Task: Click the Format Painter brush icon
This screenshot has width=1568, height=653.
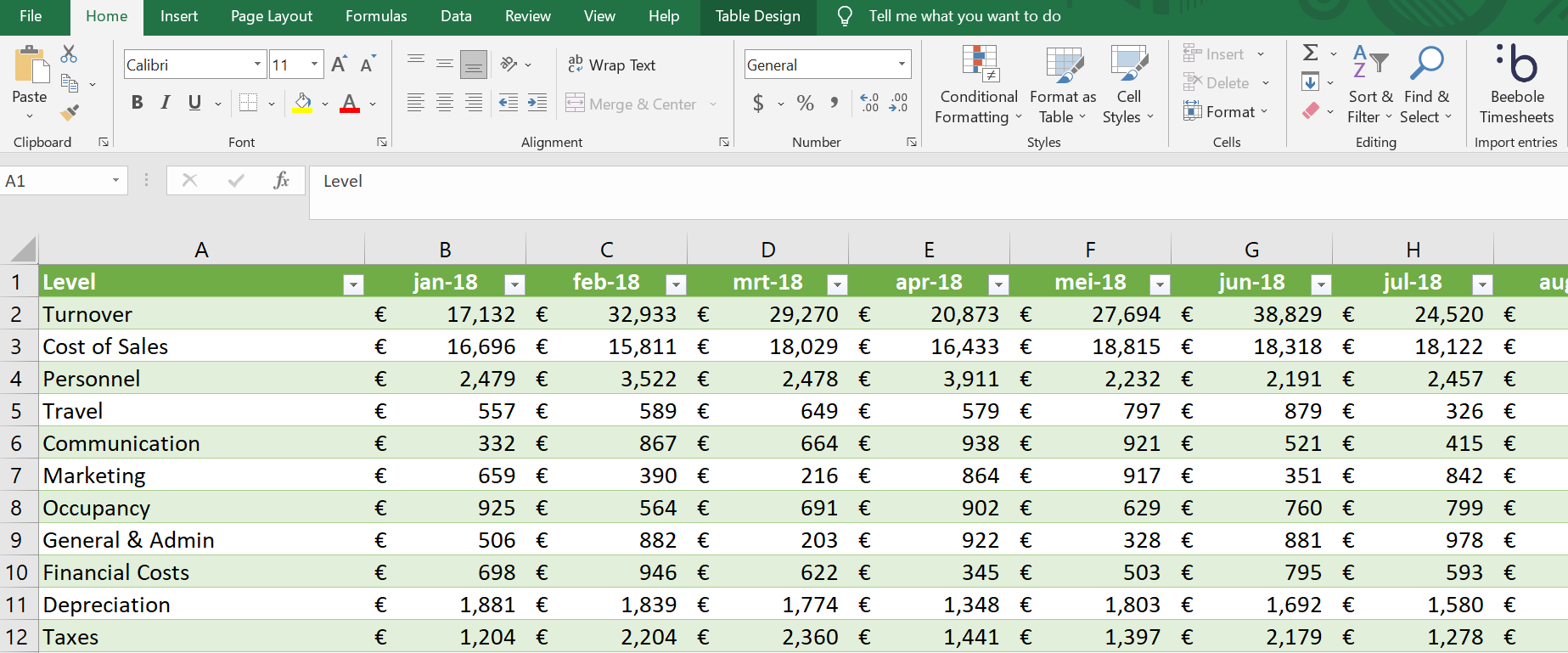Action: point(70,112)
